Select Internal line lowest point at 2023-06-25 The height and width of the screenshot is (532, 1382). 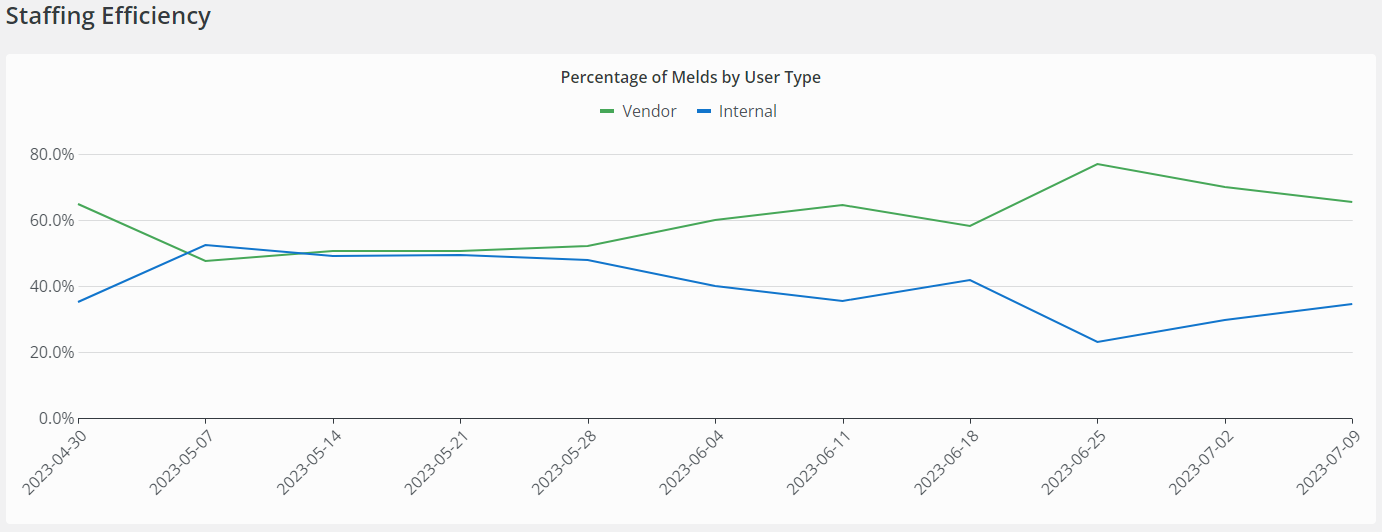[x=1098, y=342]
